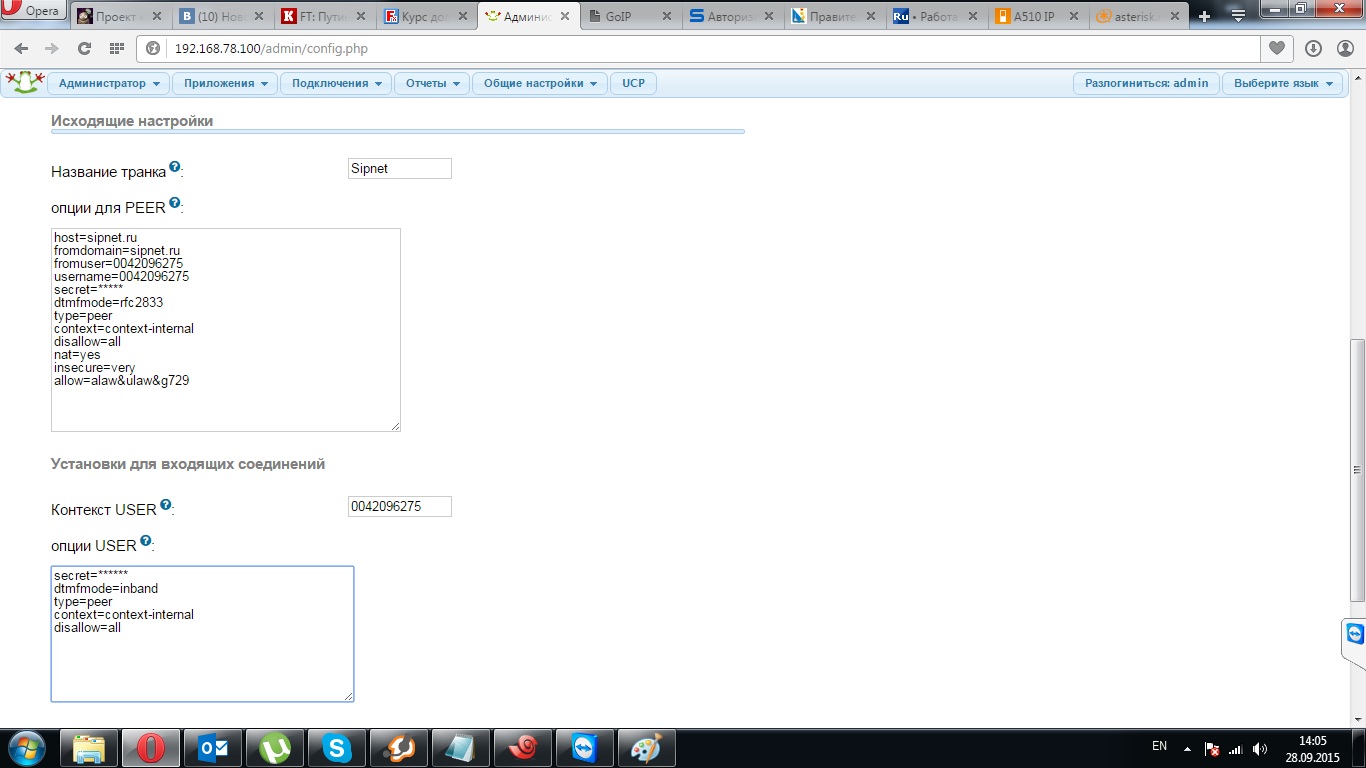Click the page vertical scrollbar
This screenshot has height=768, width=1366.
[x=1357, y=470]
